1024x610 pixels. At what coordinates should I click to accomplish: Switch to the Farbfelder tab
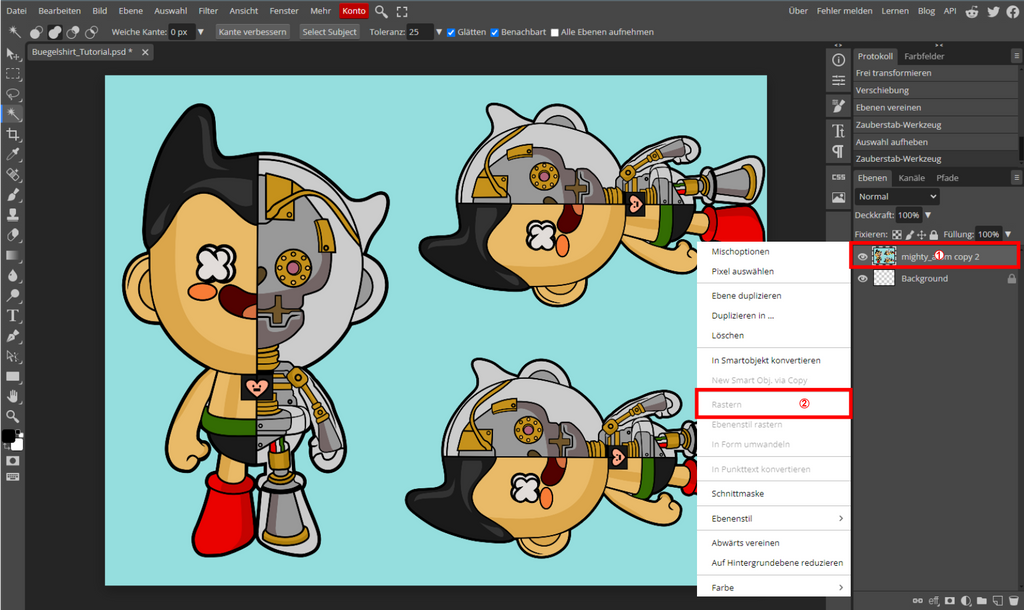click(924, 56)
